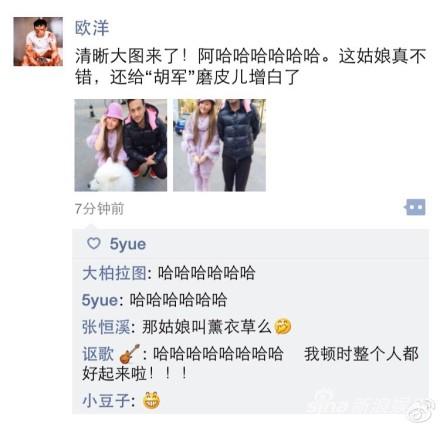
Task: Tap the grinning emoji in 小豆子's comment
Action: pos(151,401)
